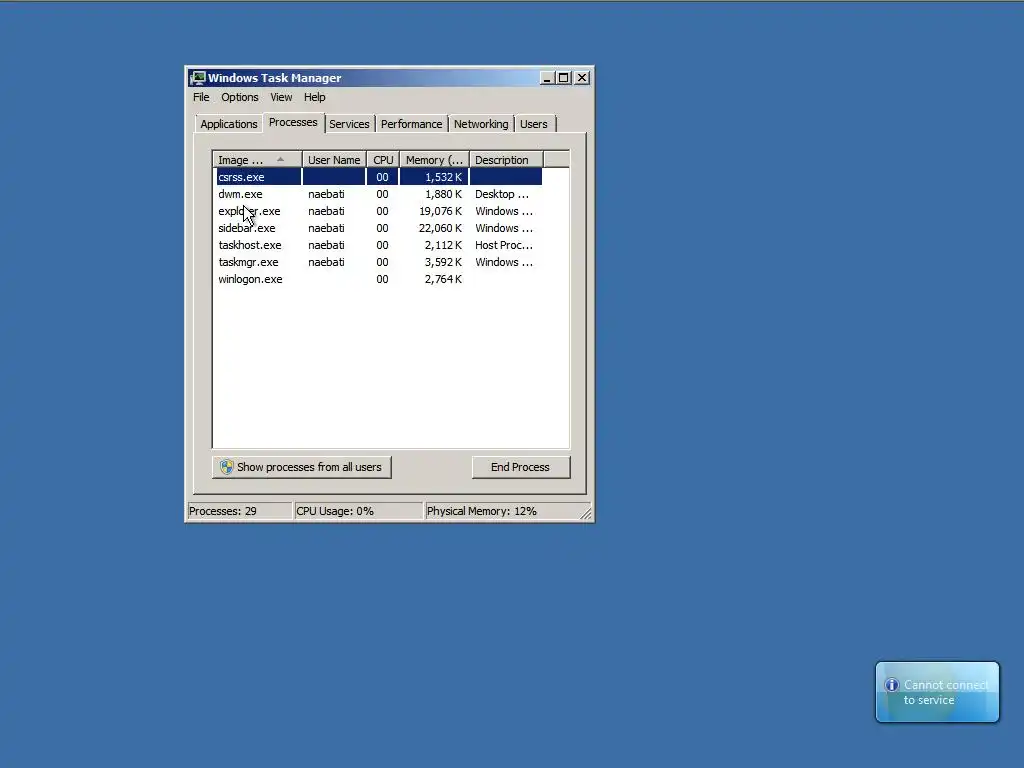Switch to the Services tab

tap(349, 124)
